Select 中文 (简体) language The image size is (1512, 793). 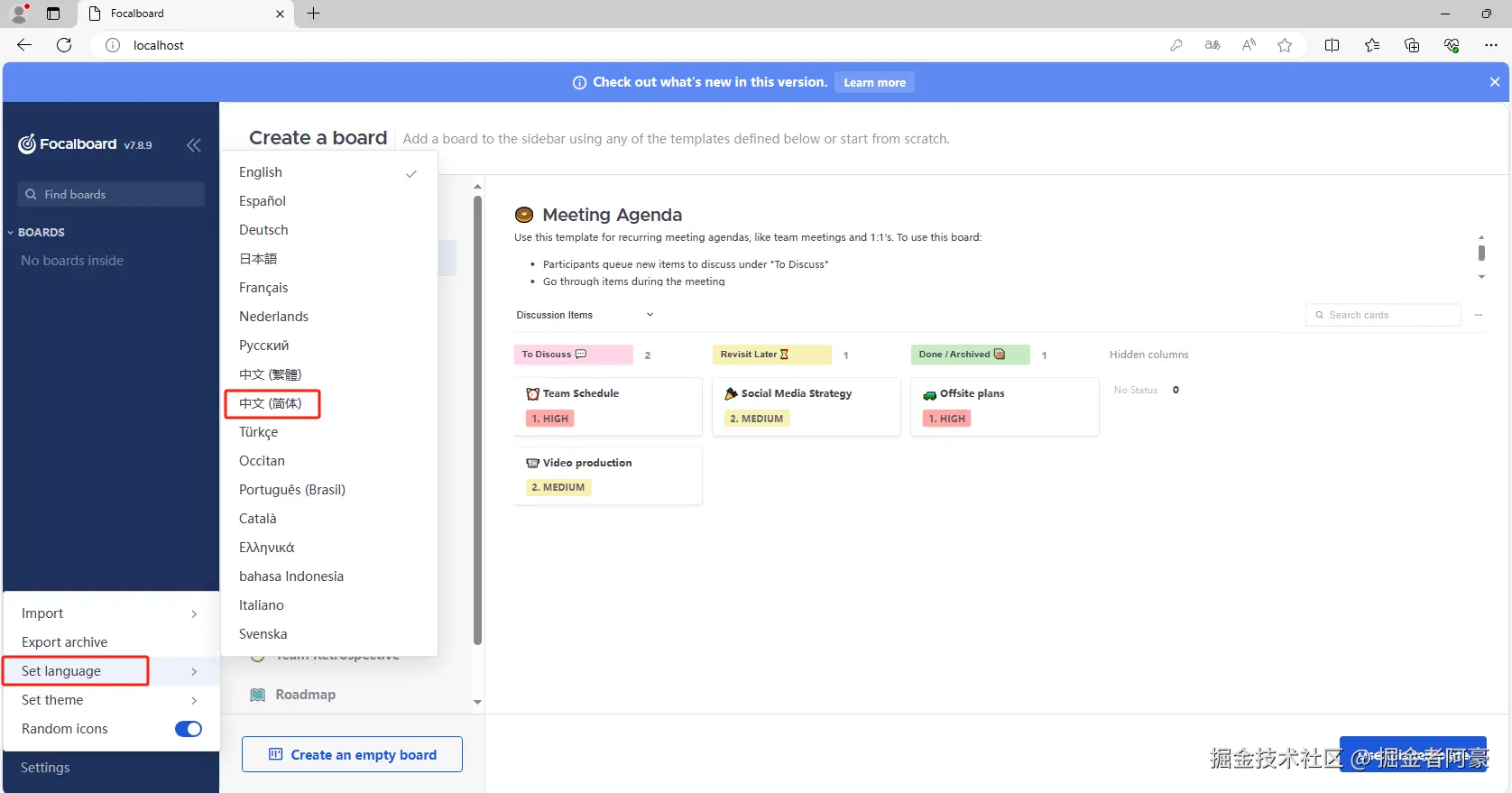coord(271,403)
